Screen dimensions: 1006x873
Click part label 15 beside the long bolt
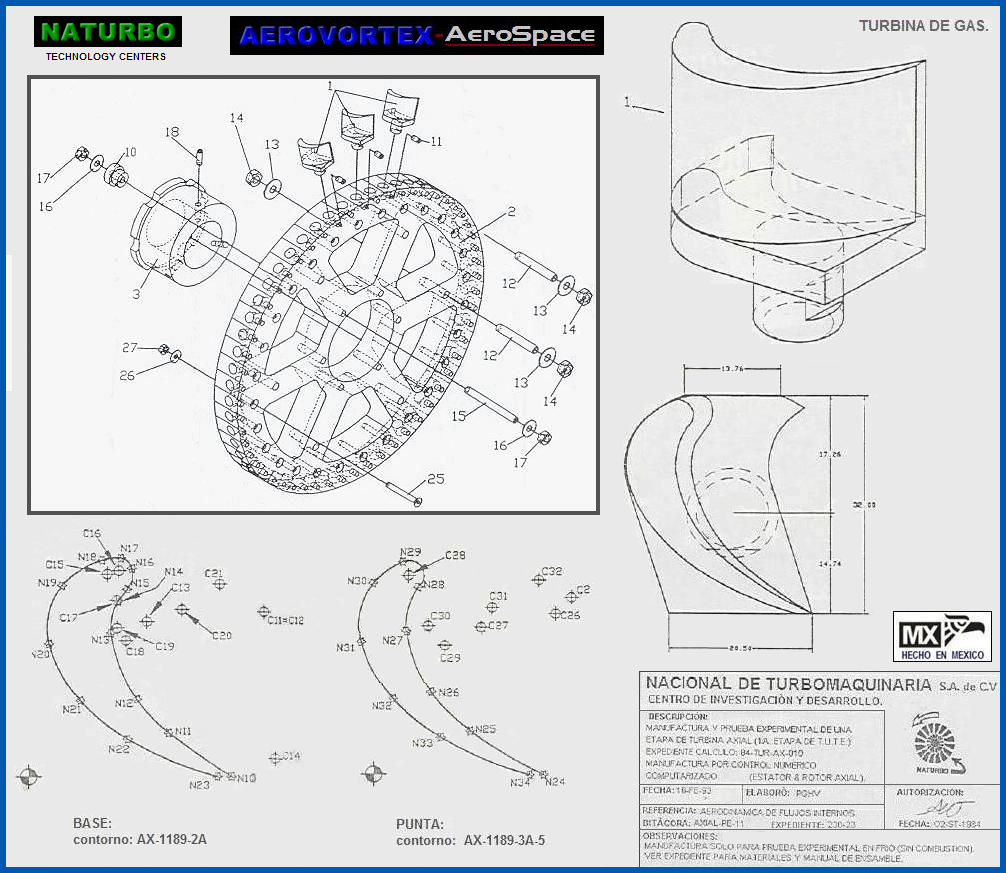point(459,416)
